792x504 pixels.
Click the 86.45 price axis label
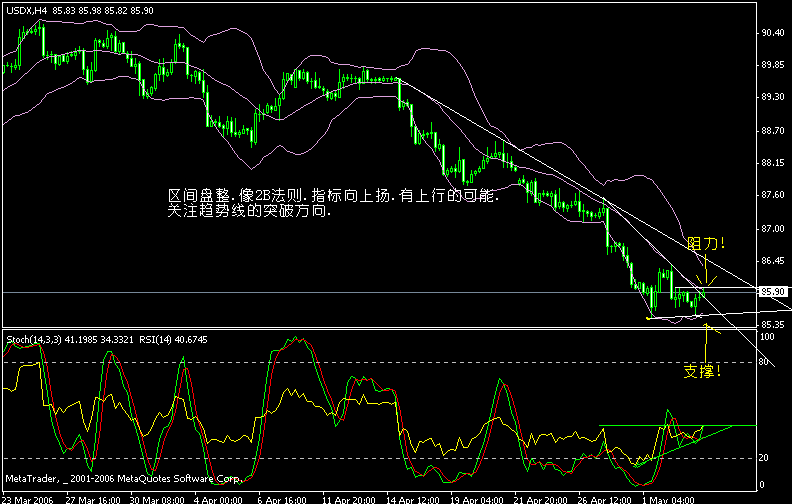click(773, 261)
